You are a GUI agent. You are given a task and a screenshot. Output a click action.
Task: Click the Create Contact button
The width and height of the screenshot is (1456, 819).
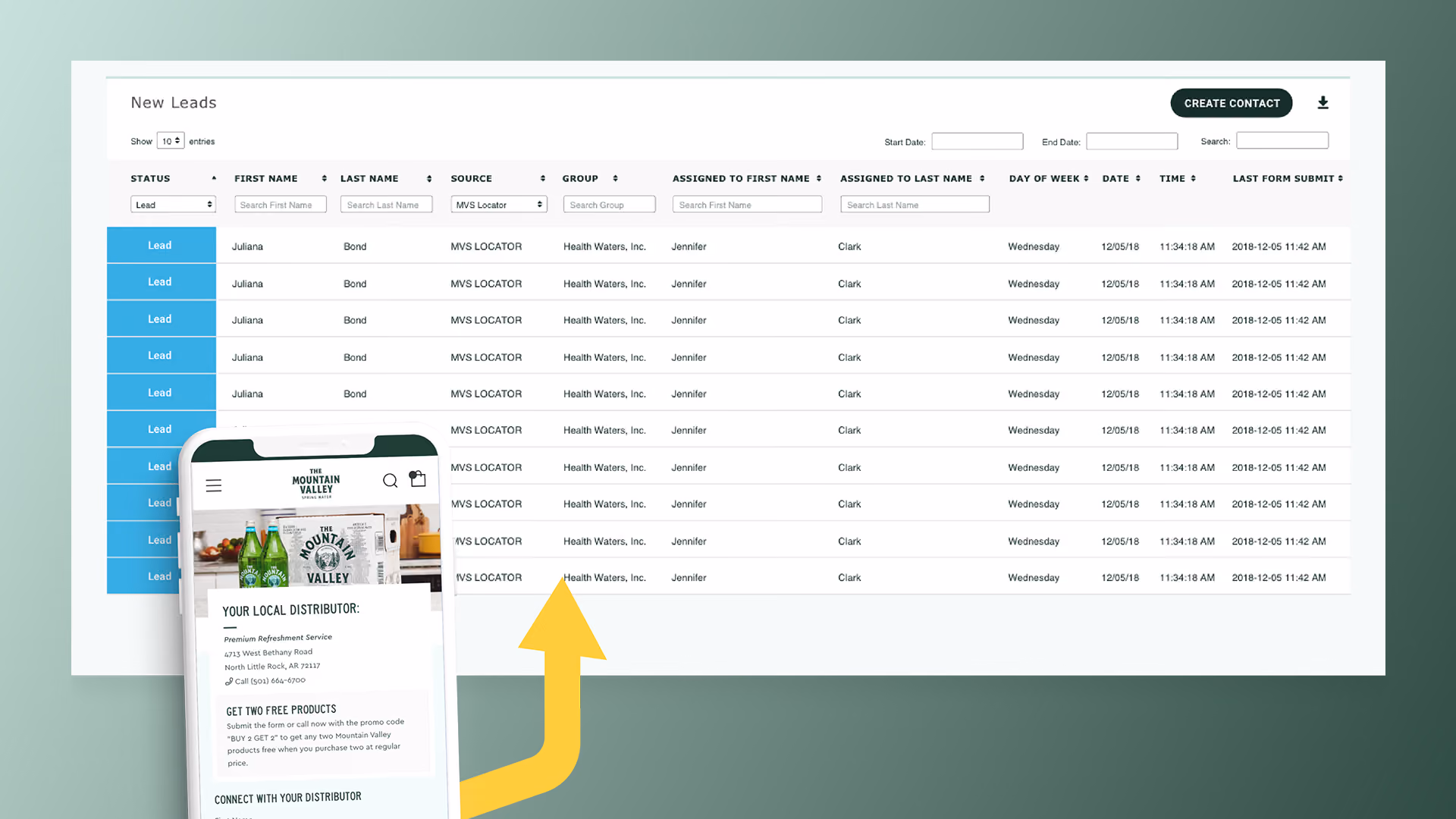pyautogui.click(x=1232, y=103)
